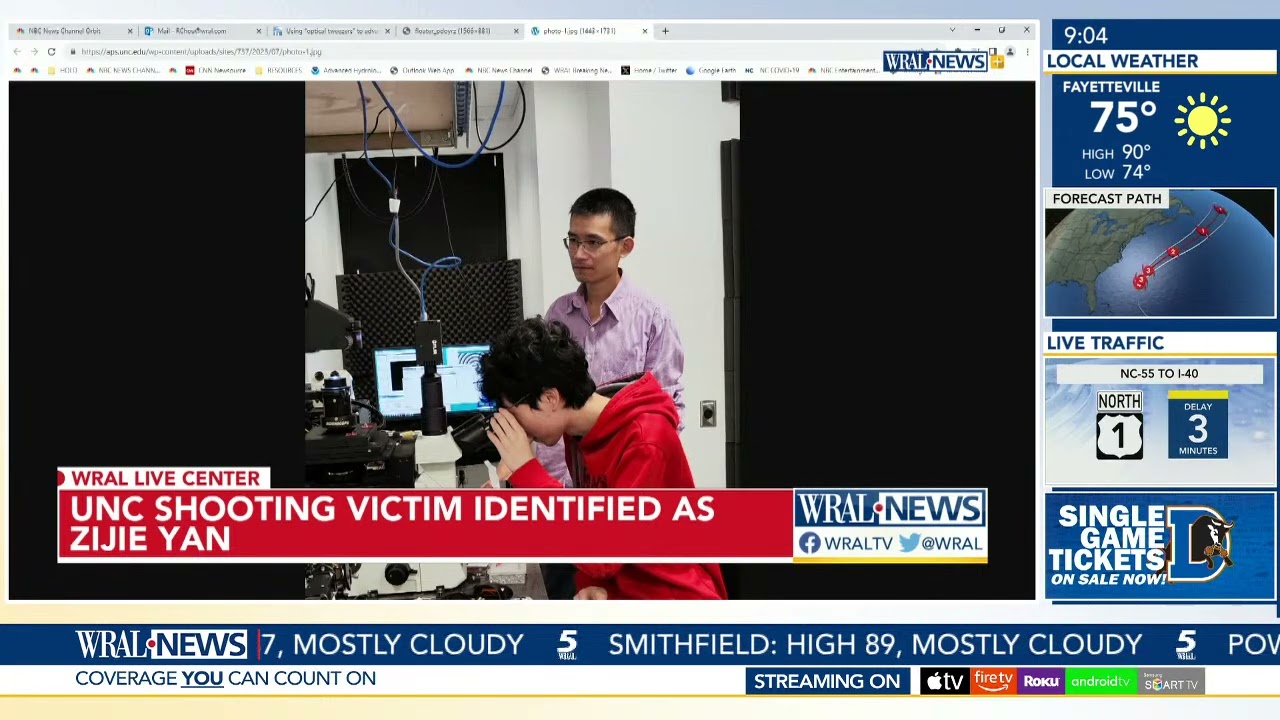Open the CNN Newsource bookmark
The image size is (1280, 720).
[x=216, y=71]
